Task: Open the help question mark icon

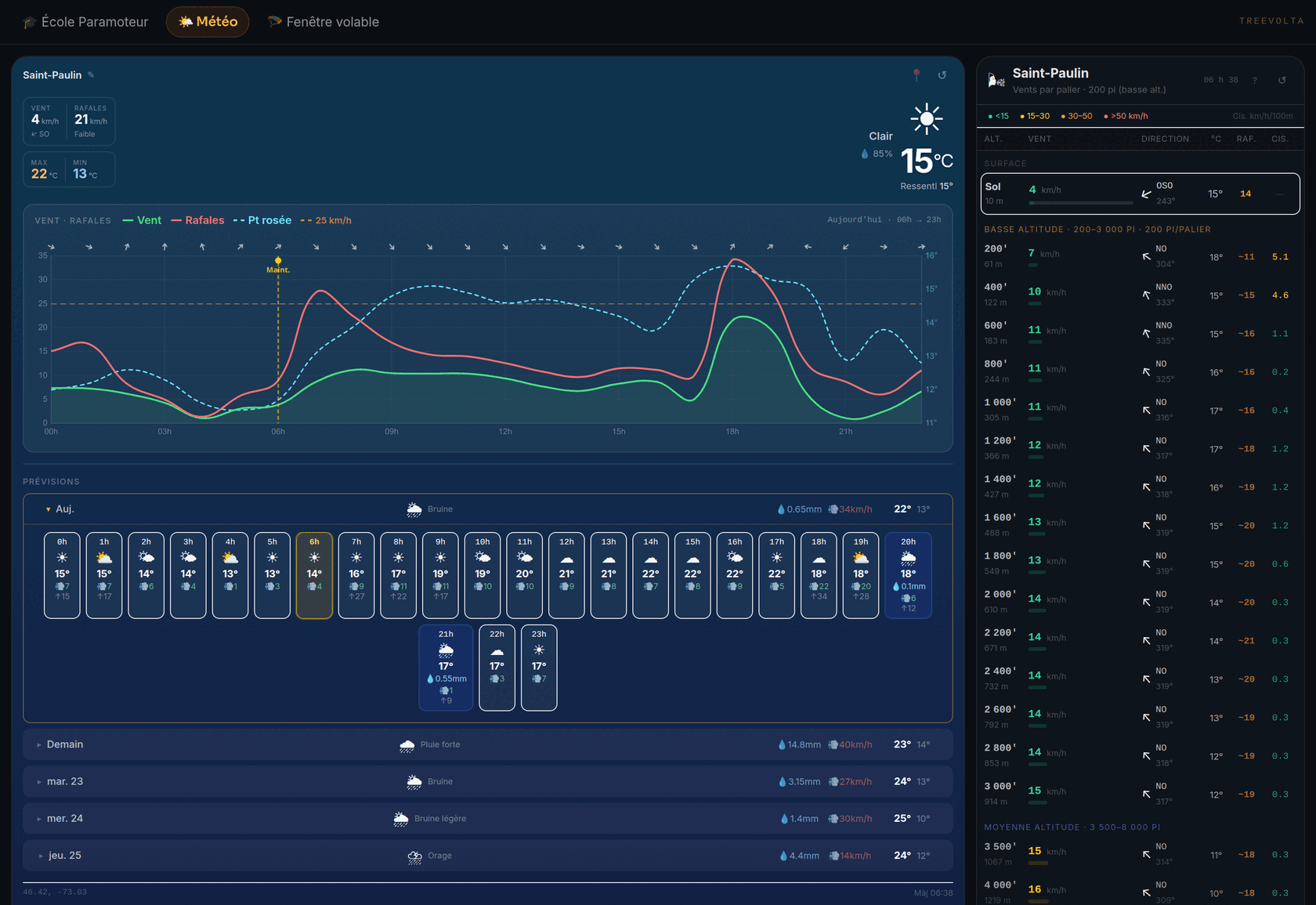Action: pos(1255,80)
